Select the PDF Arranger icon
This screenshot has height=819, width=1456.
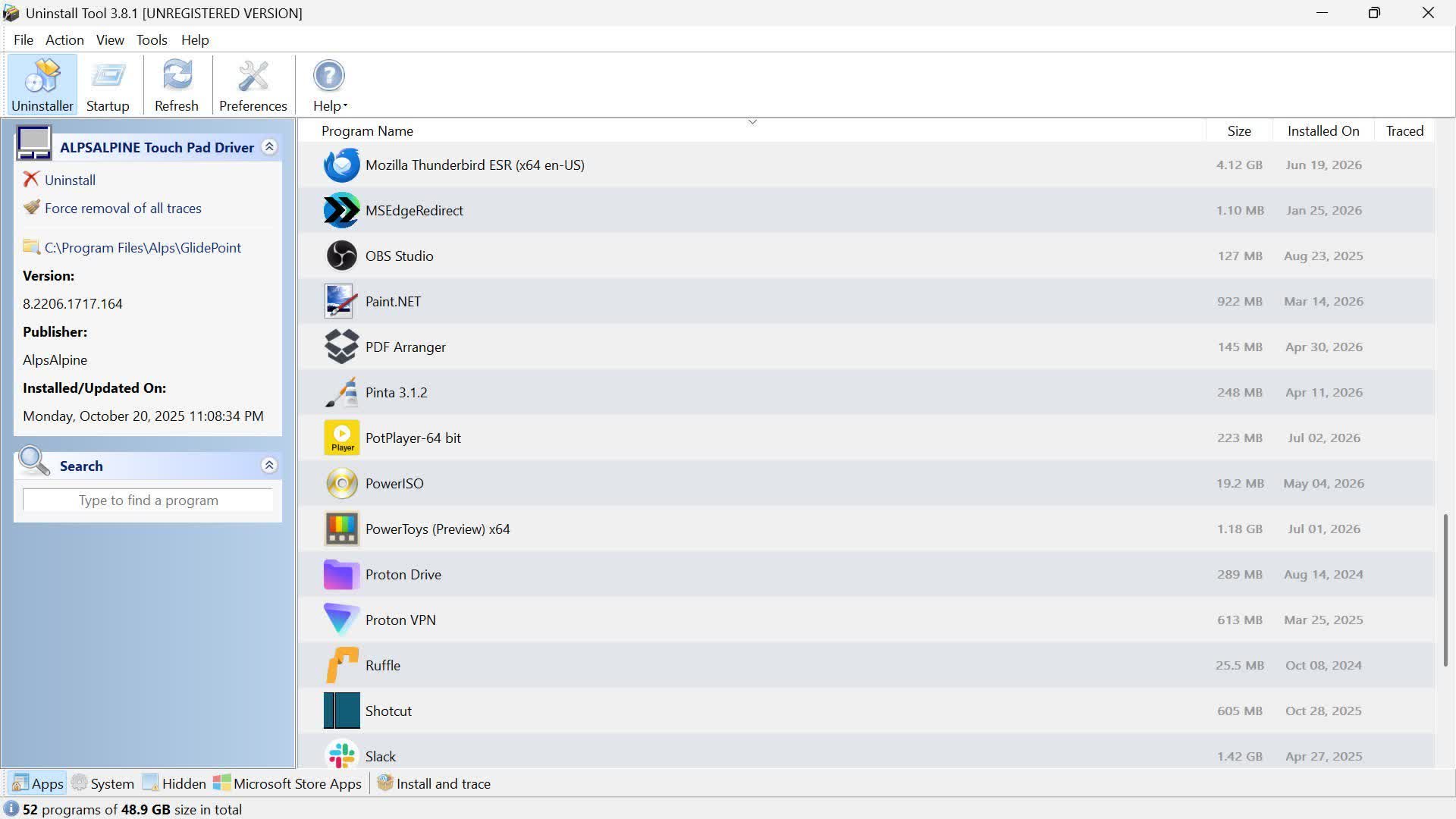coord(341,347)
